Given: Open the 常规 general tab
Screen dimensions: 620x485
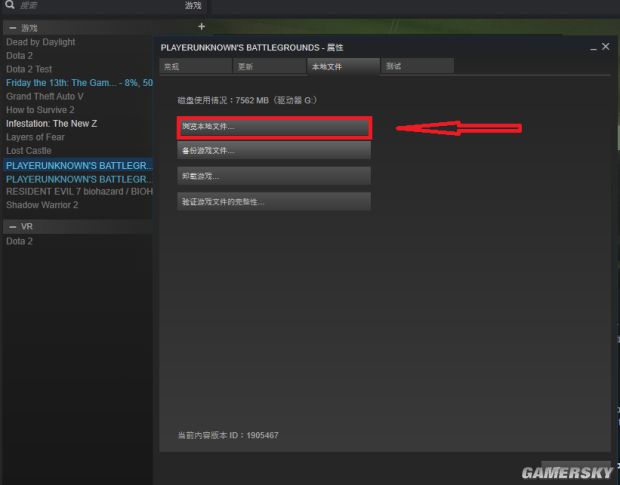Looking at the screenshot, I should coord(195,66).
